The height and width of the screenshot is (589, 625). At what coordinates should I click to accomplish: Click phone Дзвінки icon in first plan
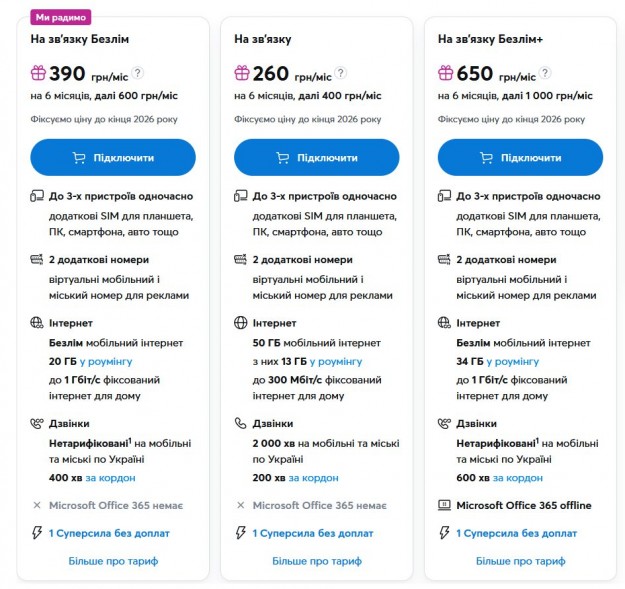coord(37,423)
